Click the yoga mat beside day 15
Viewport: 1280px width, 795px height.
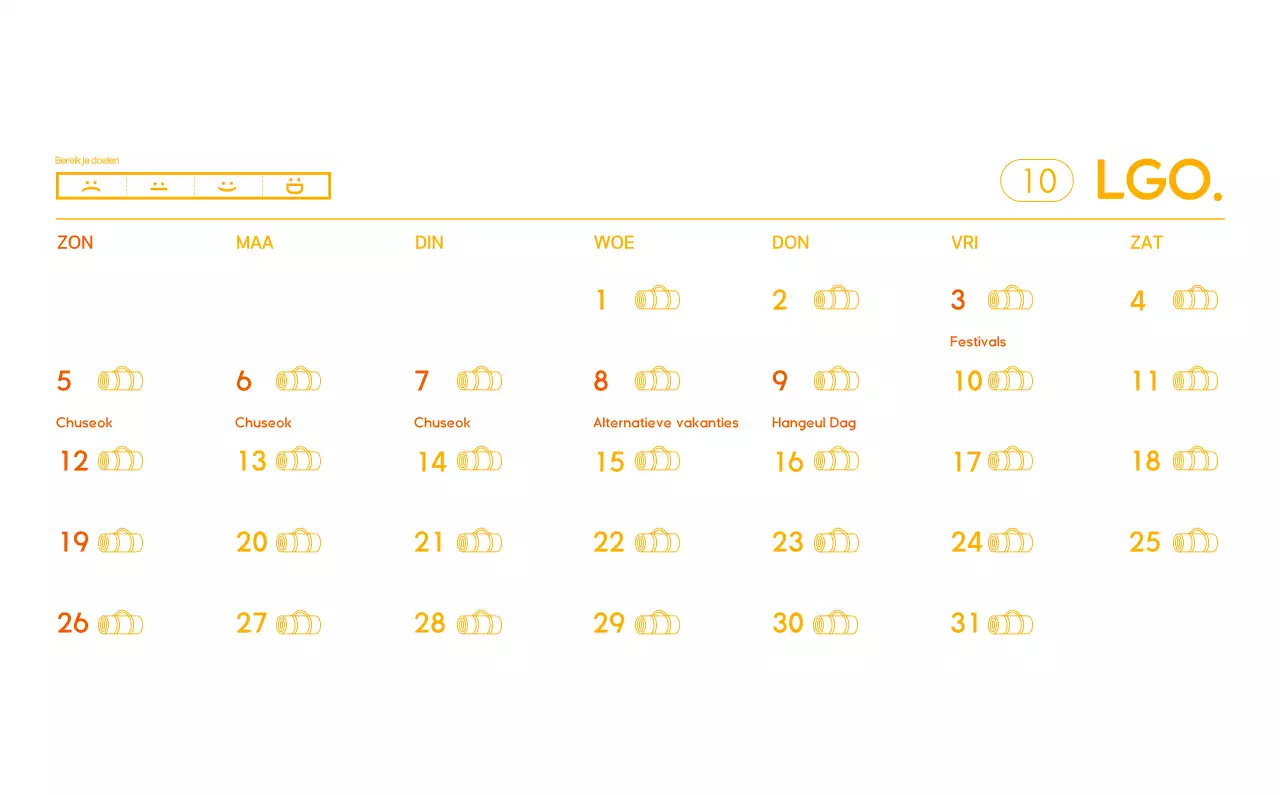[657, 461]
